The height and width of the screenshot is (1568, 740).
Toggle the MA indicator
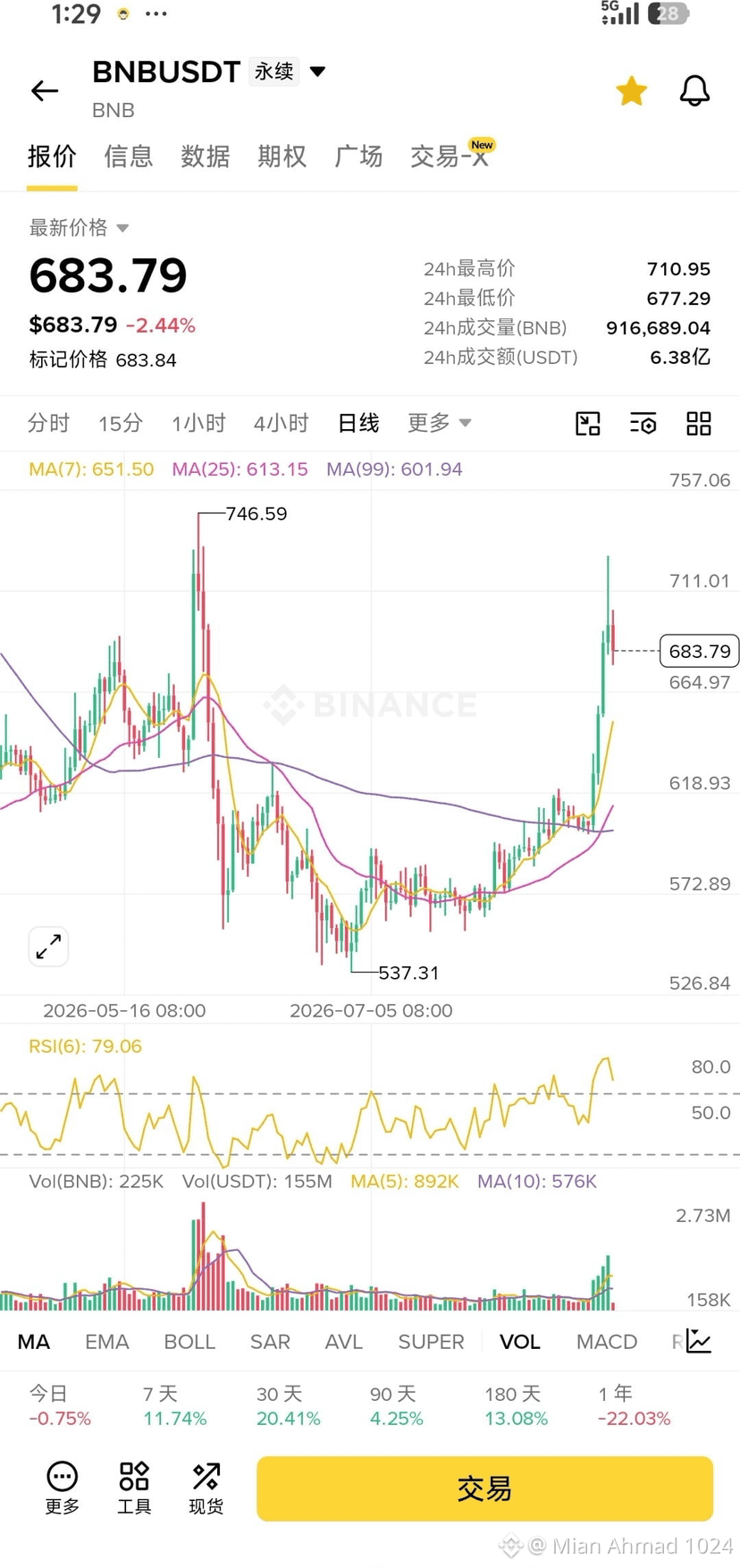tap(34, 1342)
